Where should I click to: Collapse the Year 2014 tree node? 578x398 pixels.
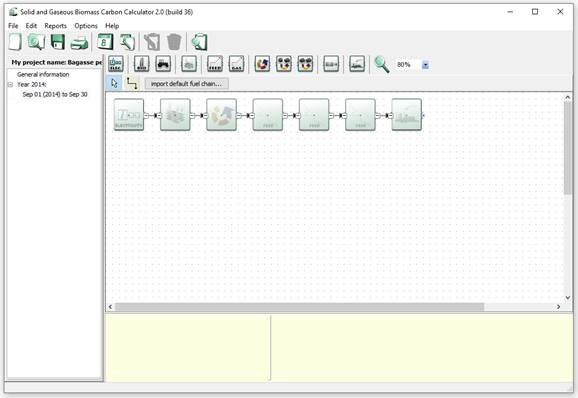click(x=11, y=84)
